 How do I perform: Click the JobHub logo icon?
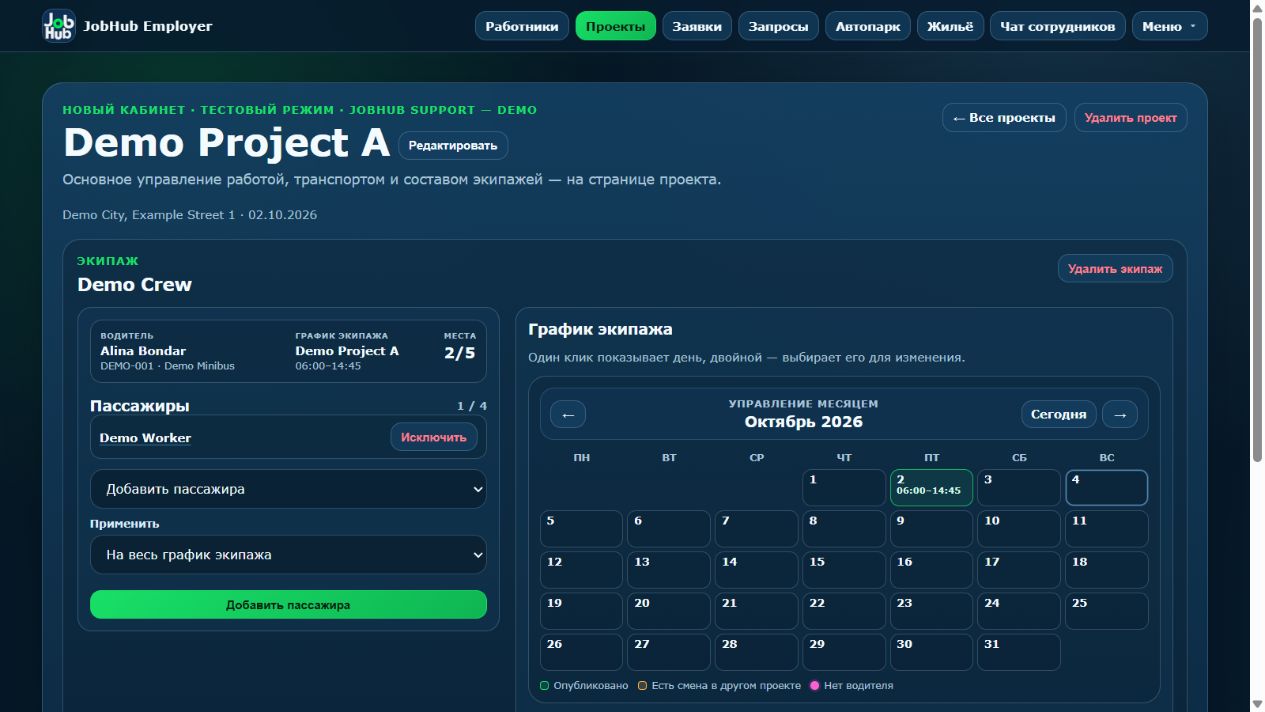(59, 26)
